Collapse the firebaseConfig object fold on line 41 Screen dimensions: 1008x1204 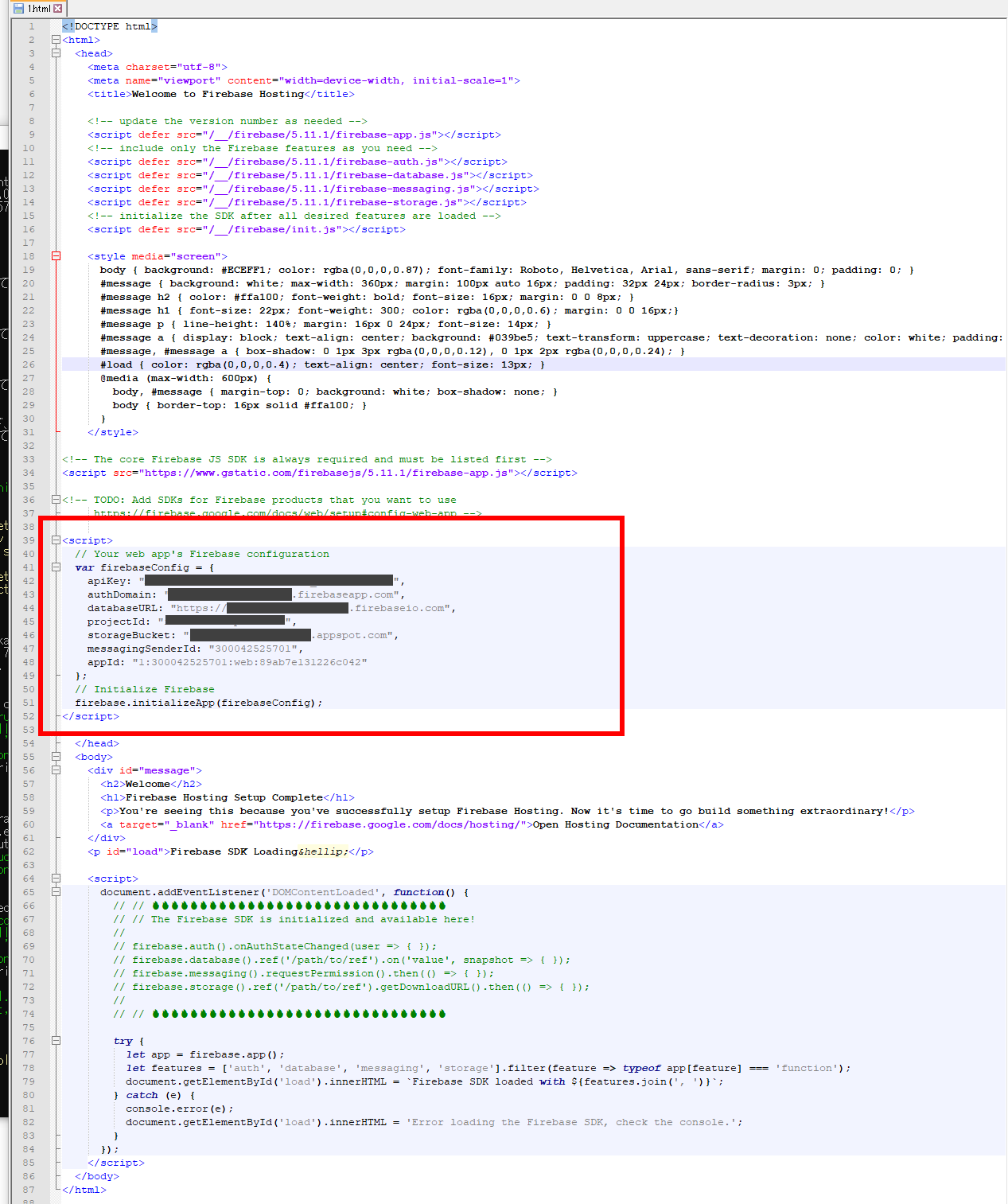(56, 567)
